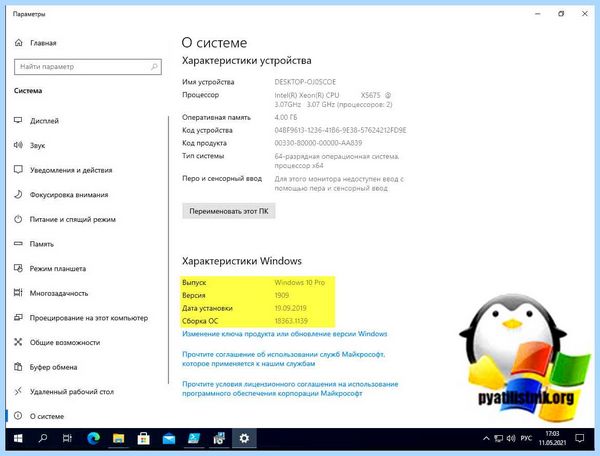Viewport: 600px width, 456px height.
Task: Open Изменение ключа продукта link
Action: pyautogui.click(x=285, y=334)
